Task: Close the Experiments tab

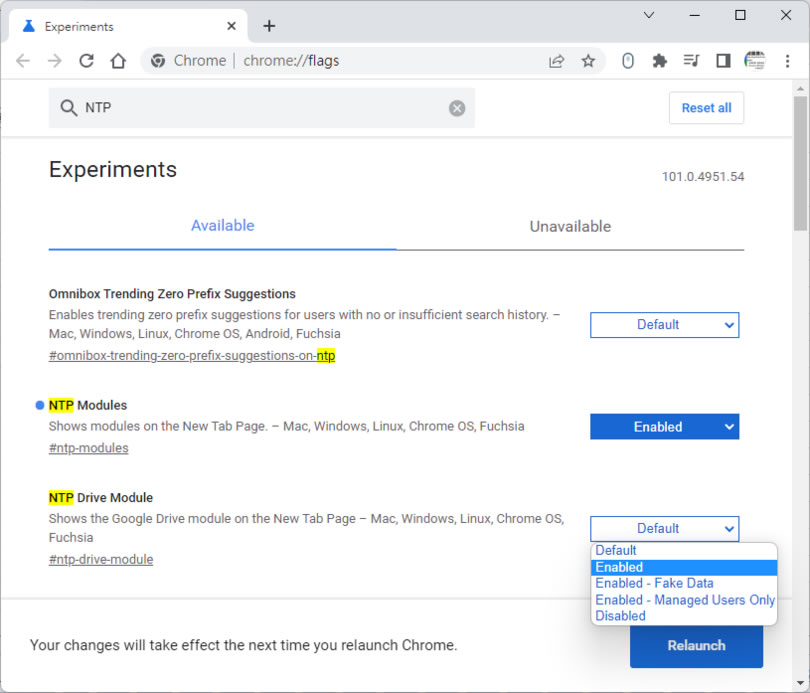Action: 231,26
